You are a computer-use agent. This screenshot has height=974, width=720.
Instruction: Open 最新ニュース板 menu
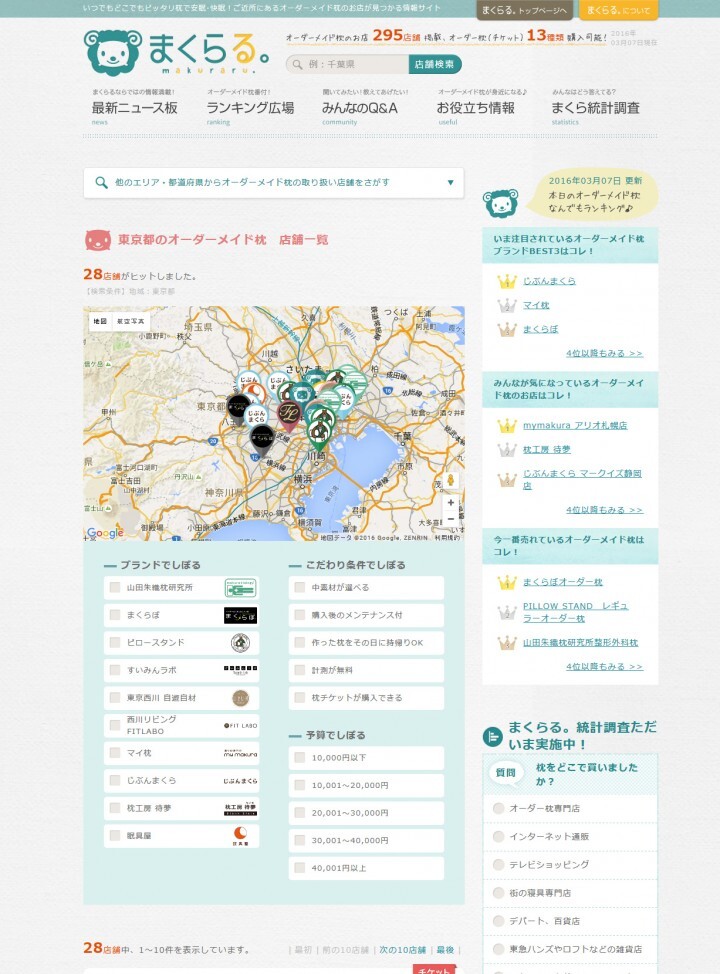(x=135, y=107)
